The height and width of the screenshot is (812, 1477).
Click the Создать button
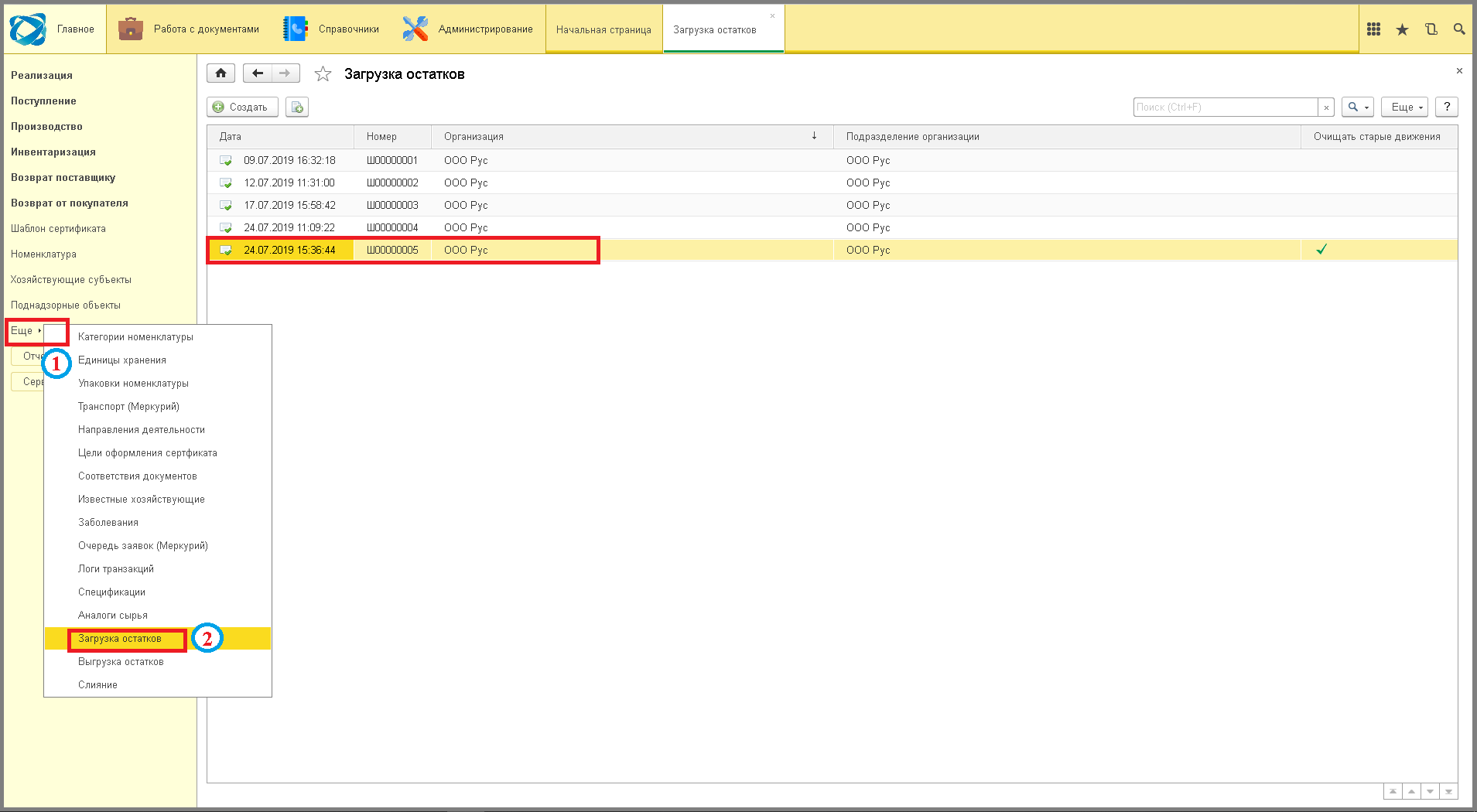[242, 107]
